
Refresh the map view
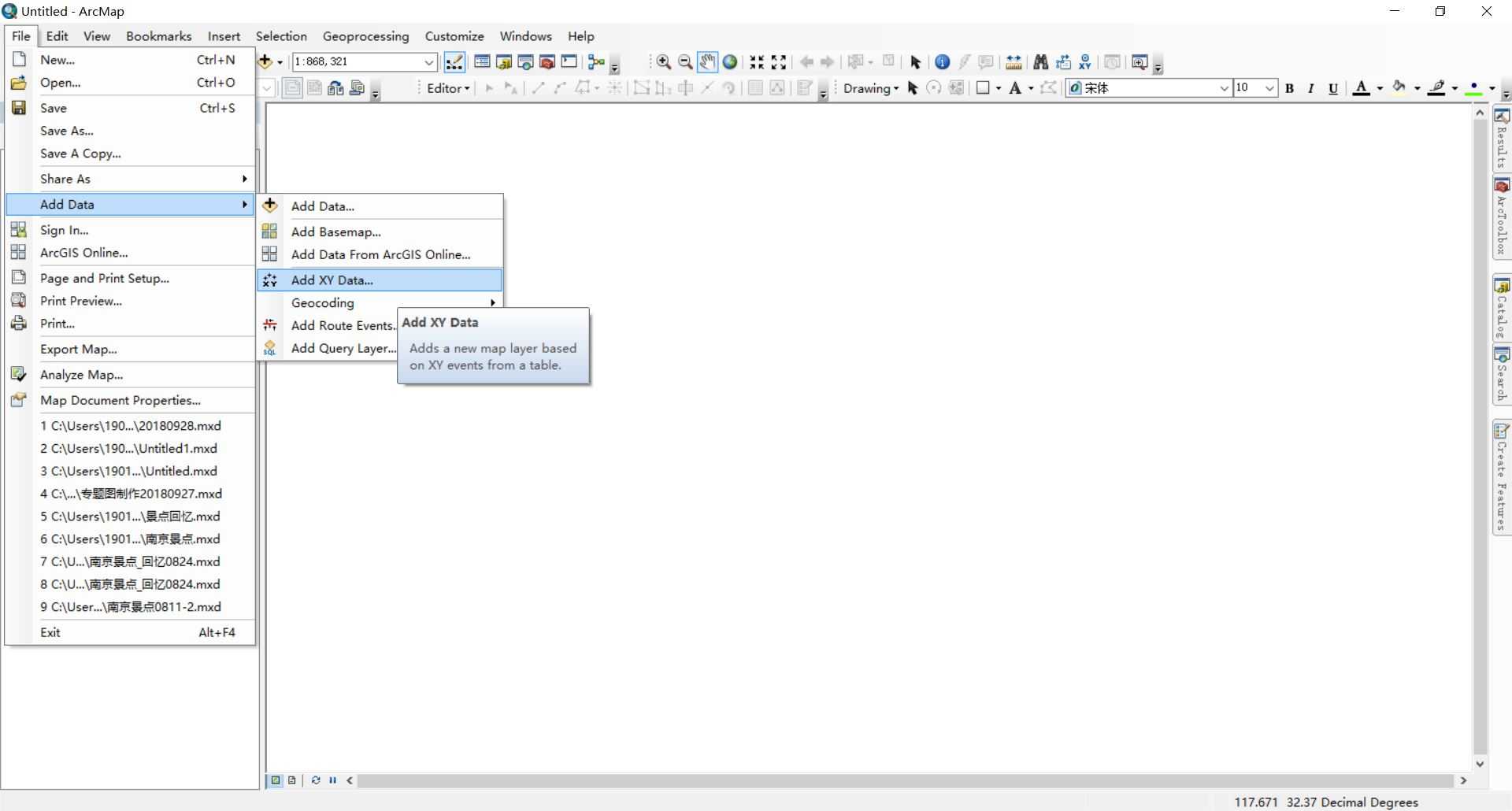point(316,780)
